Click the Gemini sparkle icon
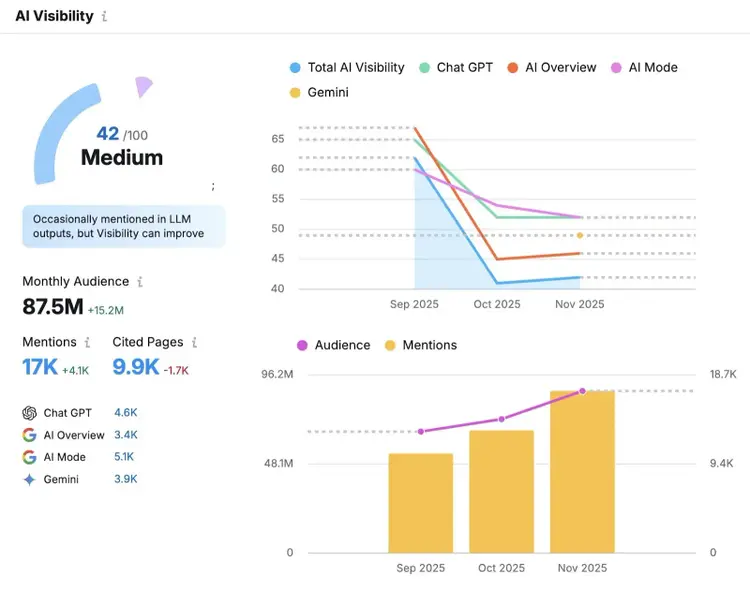 click(30, 479)
